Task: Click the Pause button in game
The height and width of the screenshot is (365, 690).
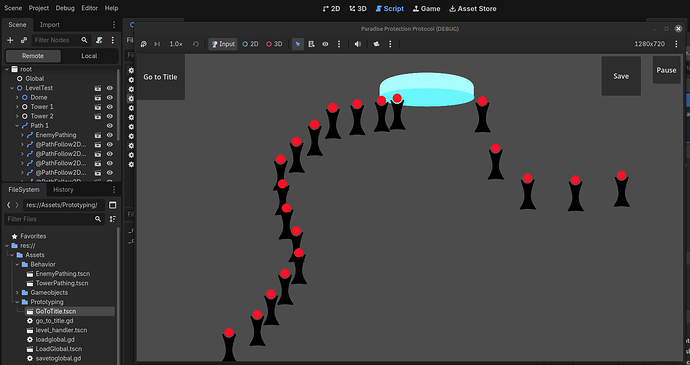Action: click(666, 70)
